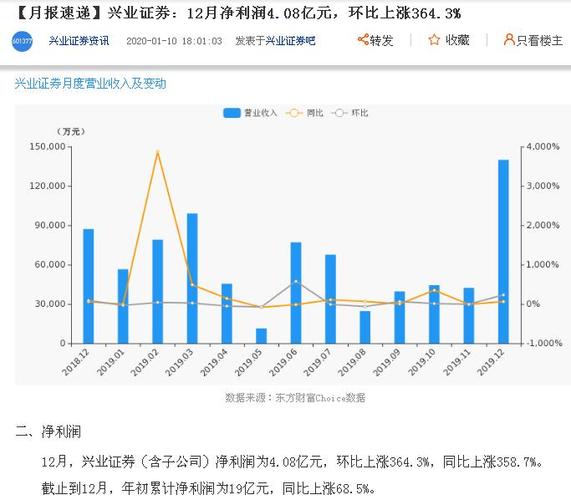Open the 兴业证券吧 forum link

[290, 40]
